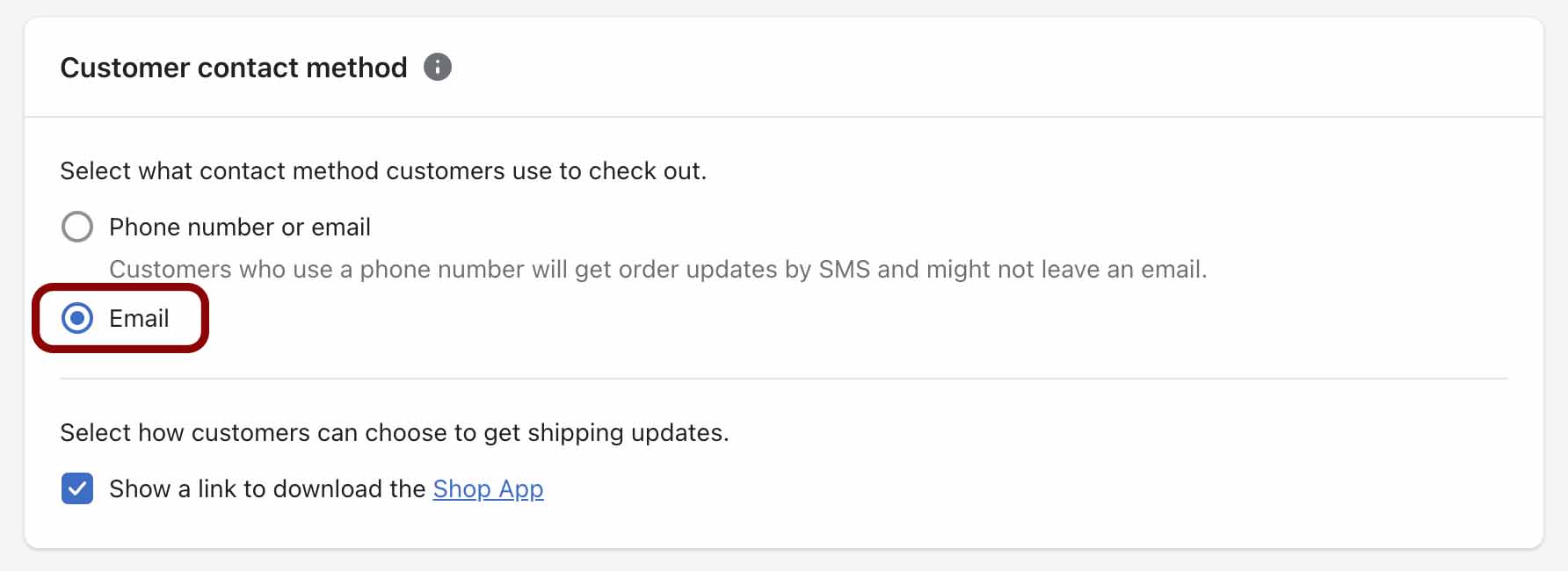The width and height of the screenshot is (1568, 571).
Task: Click the 'Select what contact method' instruction text
Action: pos(383,170)
